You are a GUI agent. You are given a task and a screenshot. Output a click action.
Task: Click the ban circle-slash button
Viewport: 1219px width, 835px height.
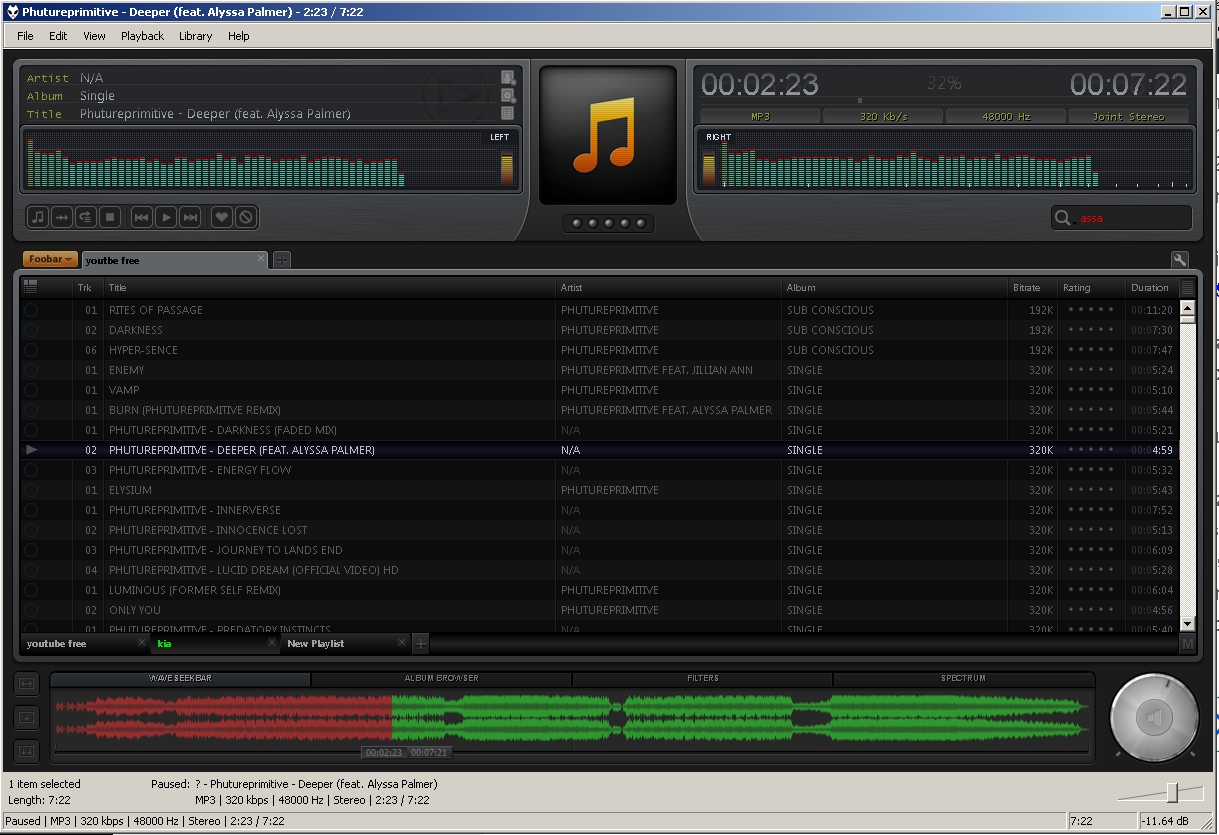(246, 217)
